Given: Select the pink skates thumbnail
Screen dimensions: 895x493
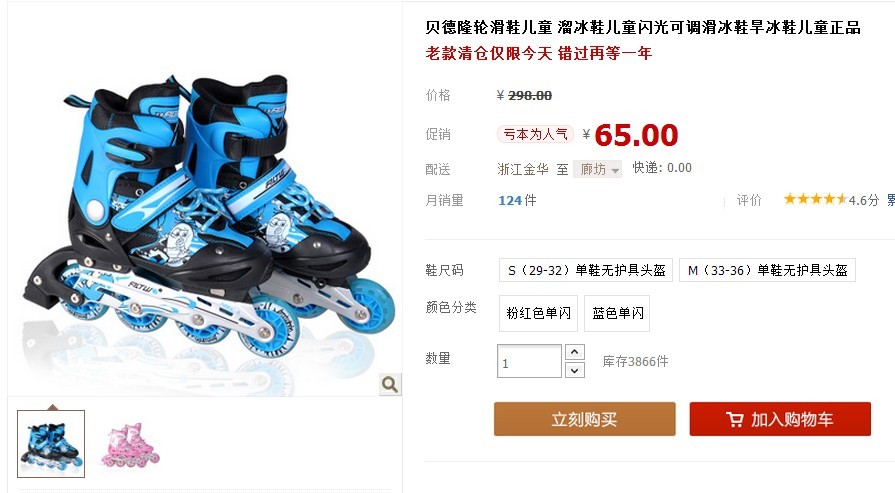Looking at the screenshot, I should pyautogui.click(x=130, y=445).
